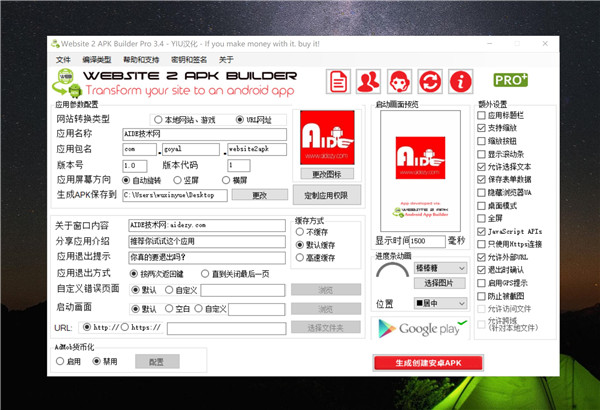Open the 密钥和签名 menu
The image size is (600, 410).
[x=189, y=60]
